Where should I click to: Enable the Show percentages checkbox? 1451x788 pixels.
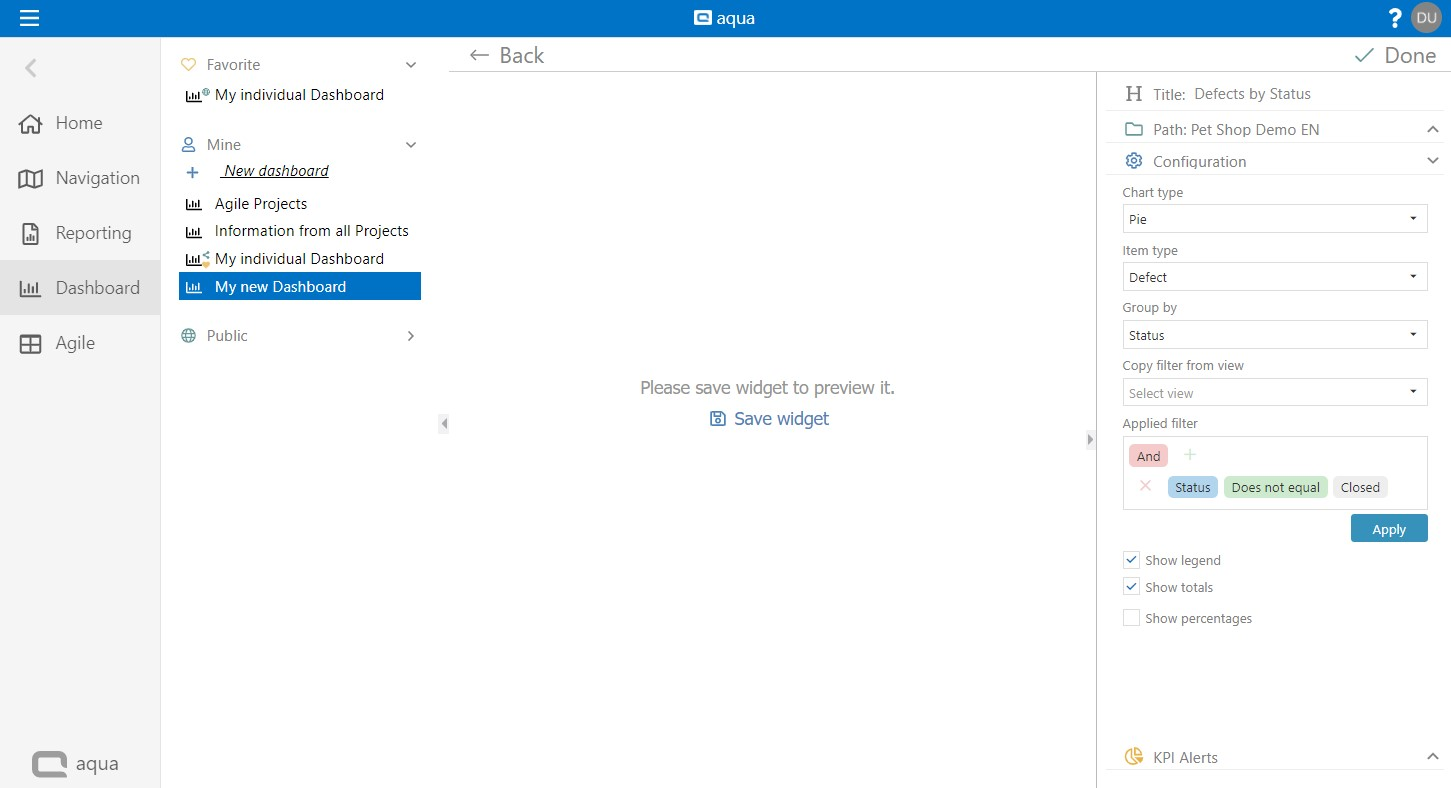pos(1131,618)
